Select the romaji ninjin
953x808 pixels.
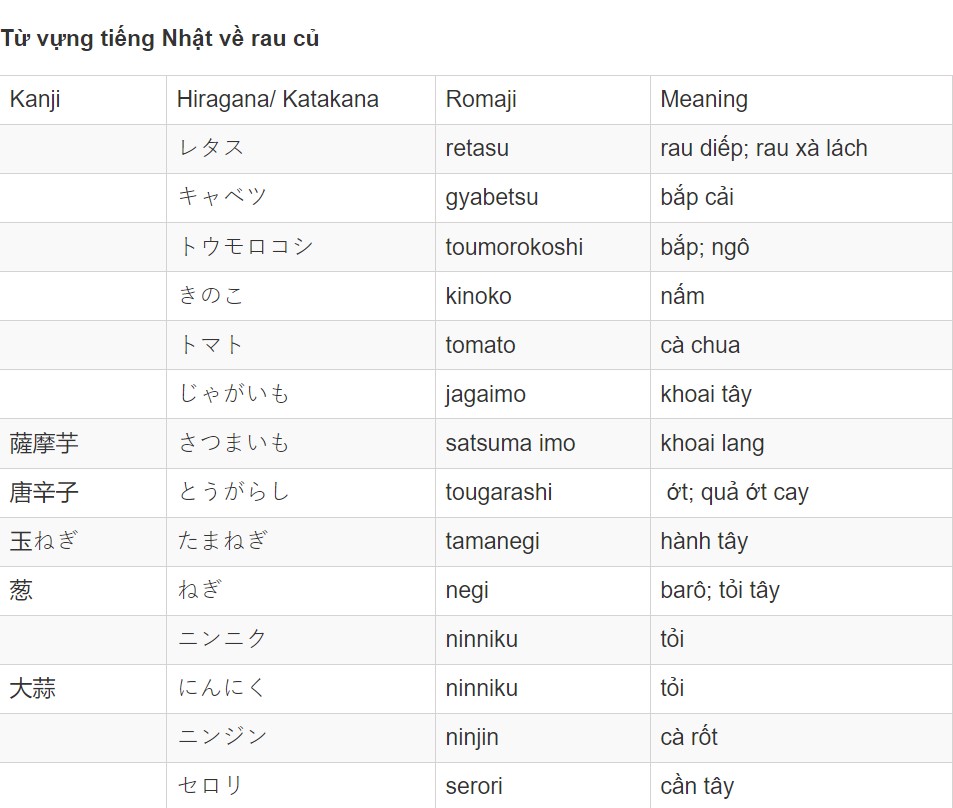click(472, 737)
